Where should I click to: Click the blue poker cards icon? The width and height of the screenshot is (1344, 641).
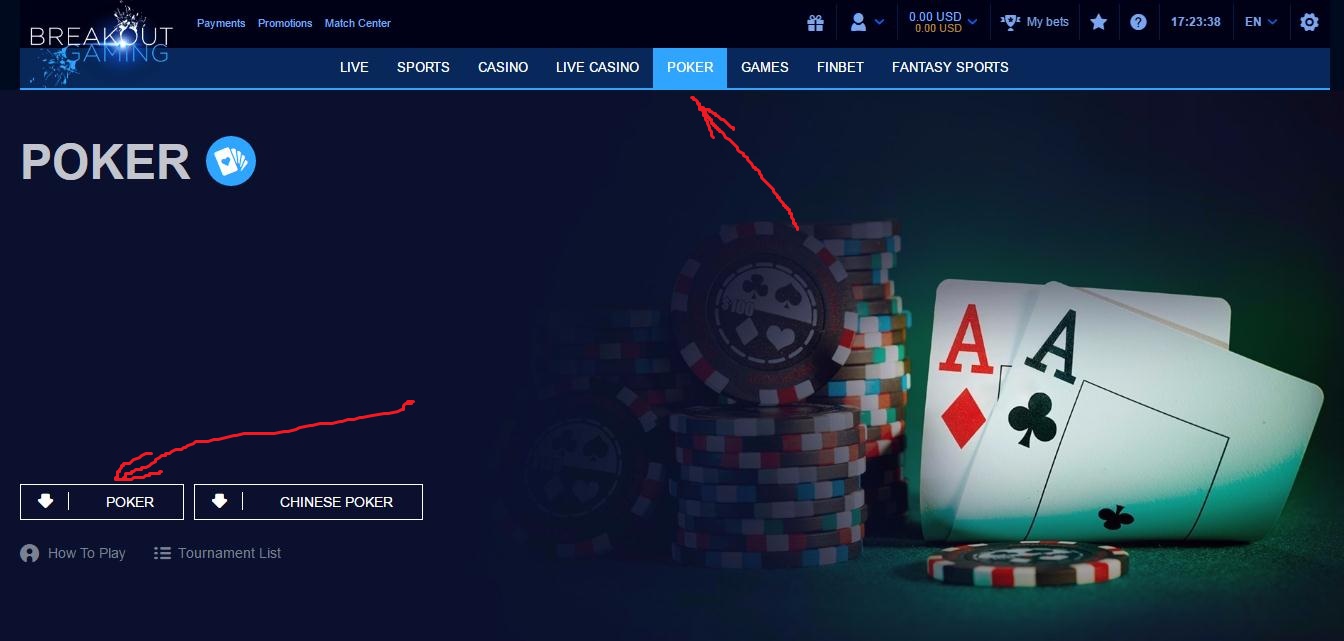(231, 161)
